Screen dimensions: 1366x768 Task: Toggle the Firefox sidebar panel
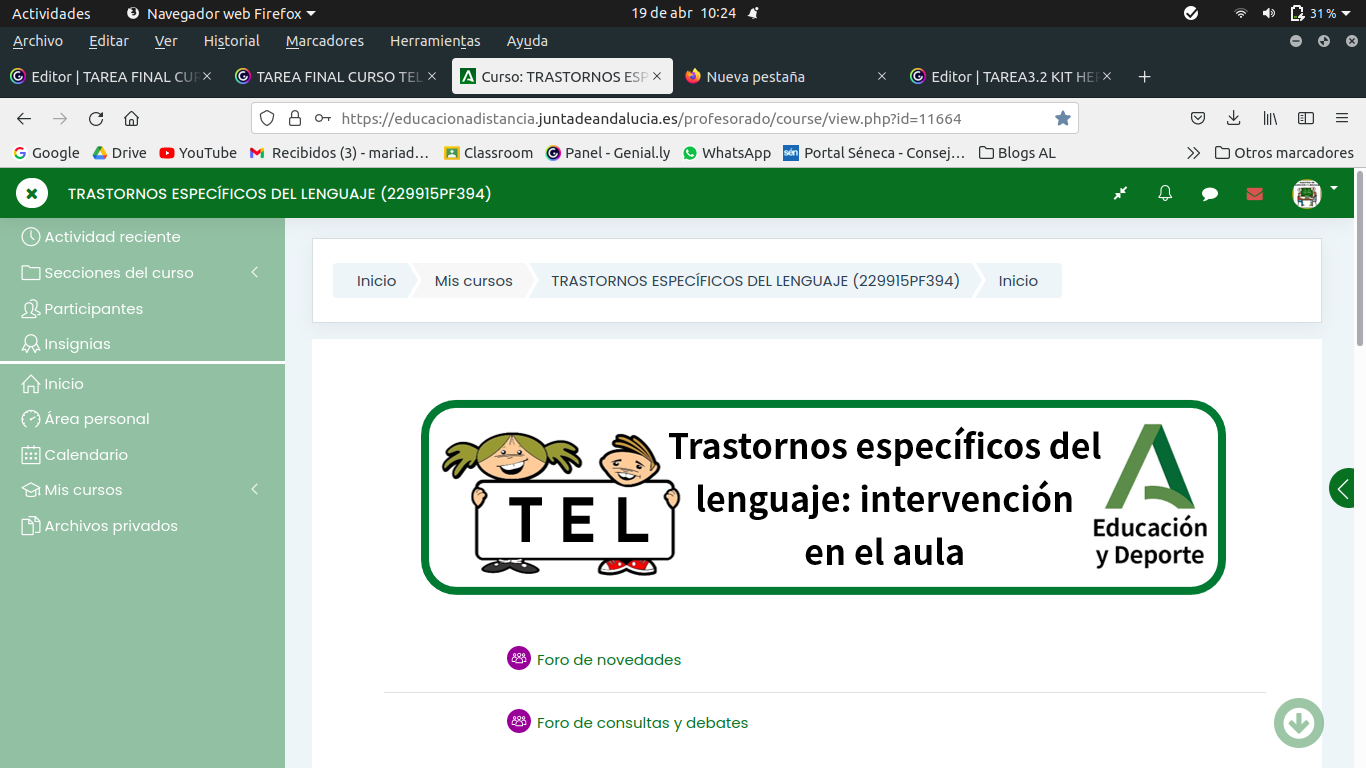click(1305, 117)
